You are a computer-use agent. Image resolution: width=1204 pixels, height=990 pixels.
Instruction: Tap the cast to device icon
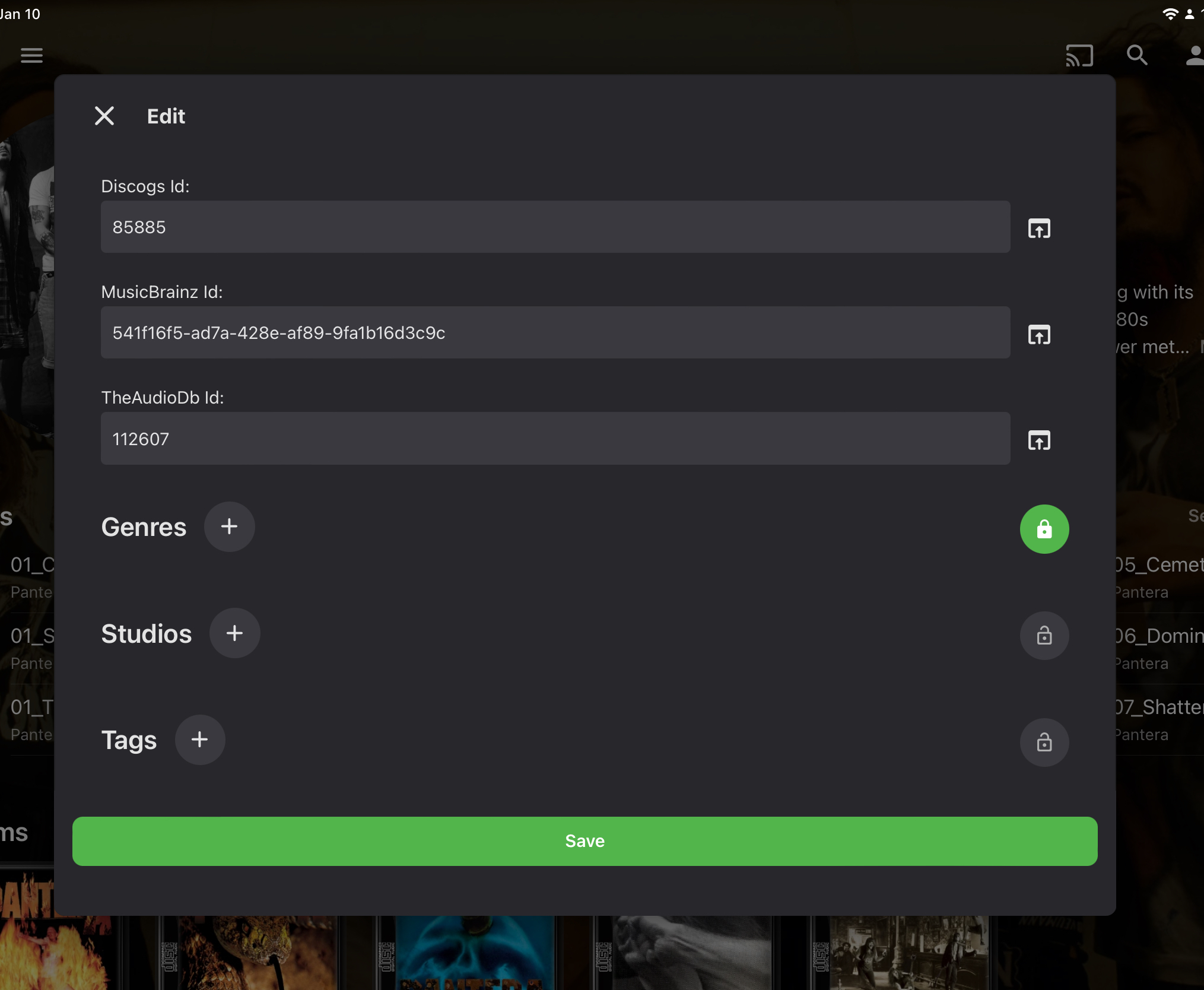pos(1079,56)
